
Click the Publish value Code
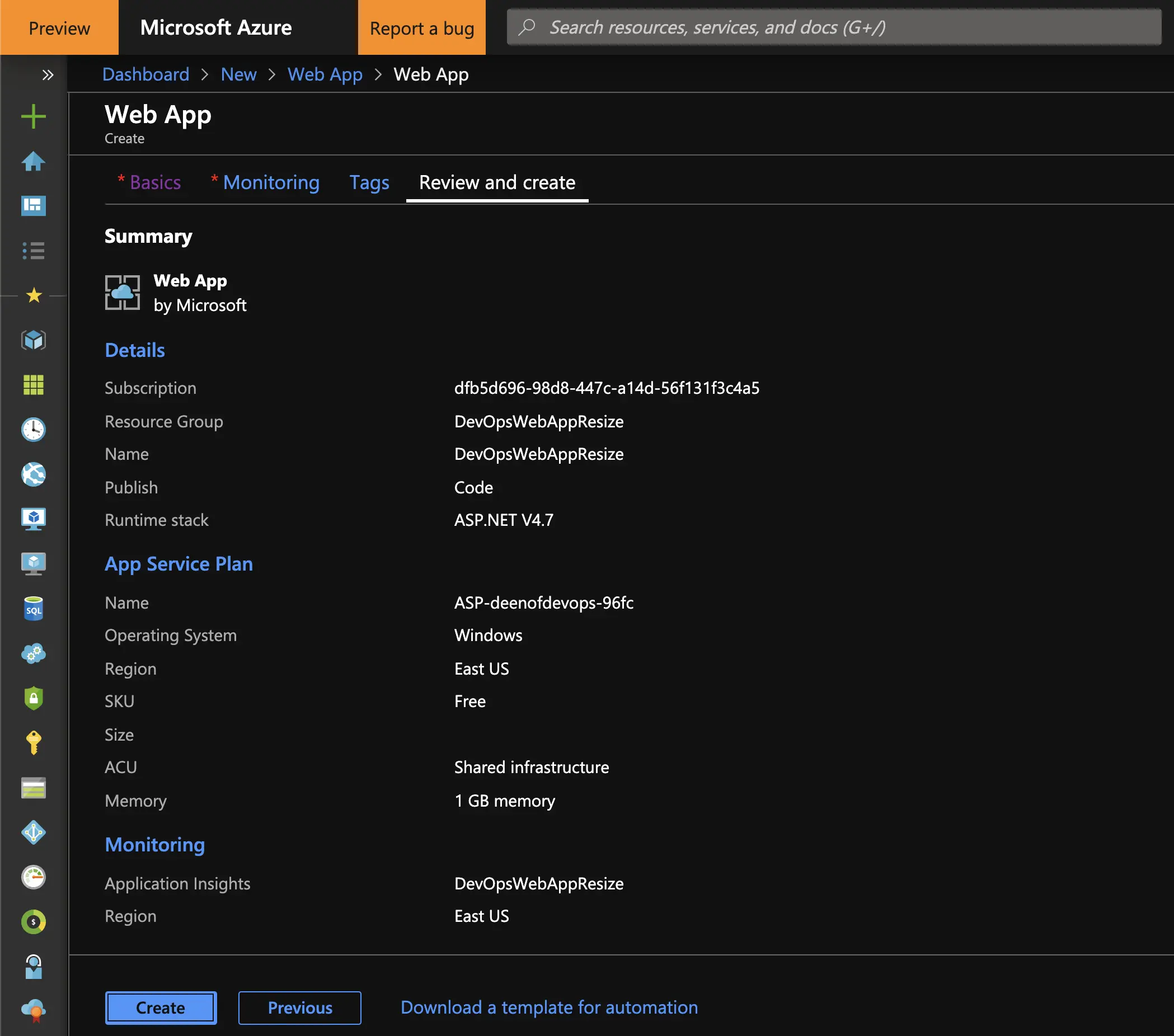point(474,488)
